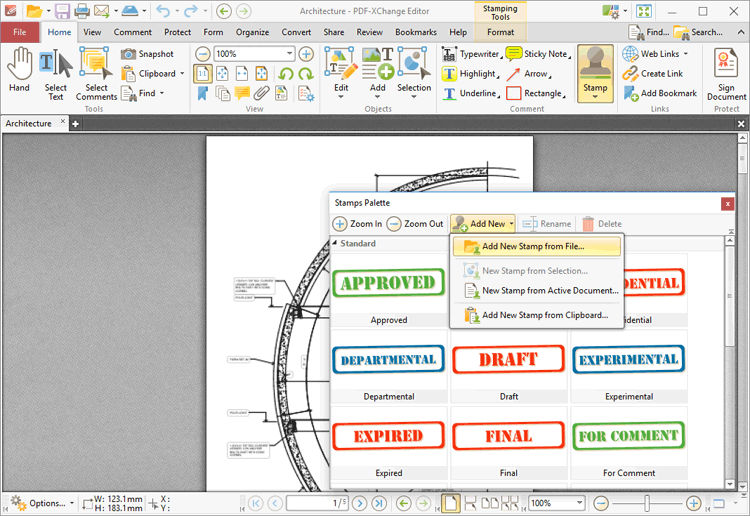Open Sign Document
Viewport: 750px width, 516px height.
point(726,74)
